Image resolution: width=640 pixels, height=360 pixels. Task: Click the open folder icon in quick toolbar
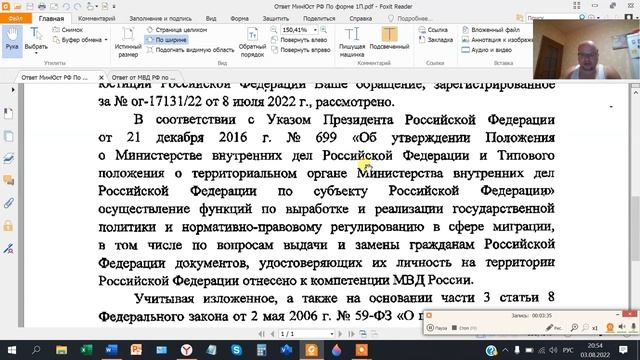18,6
